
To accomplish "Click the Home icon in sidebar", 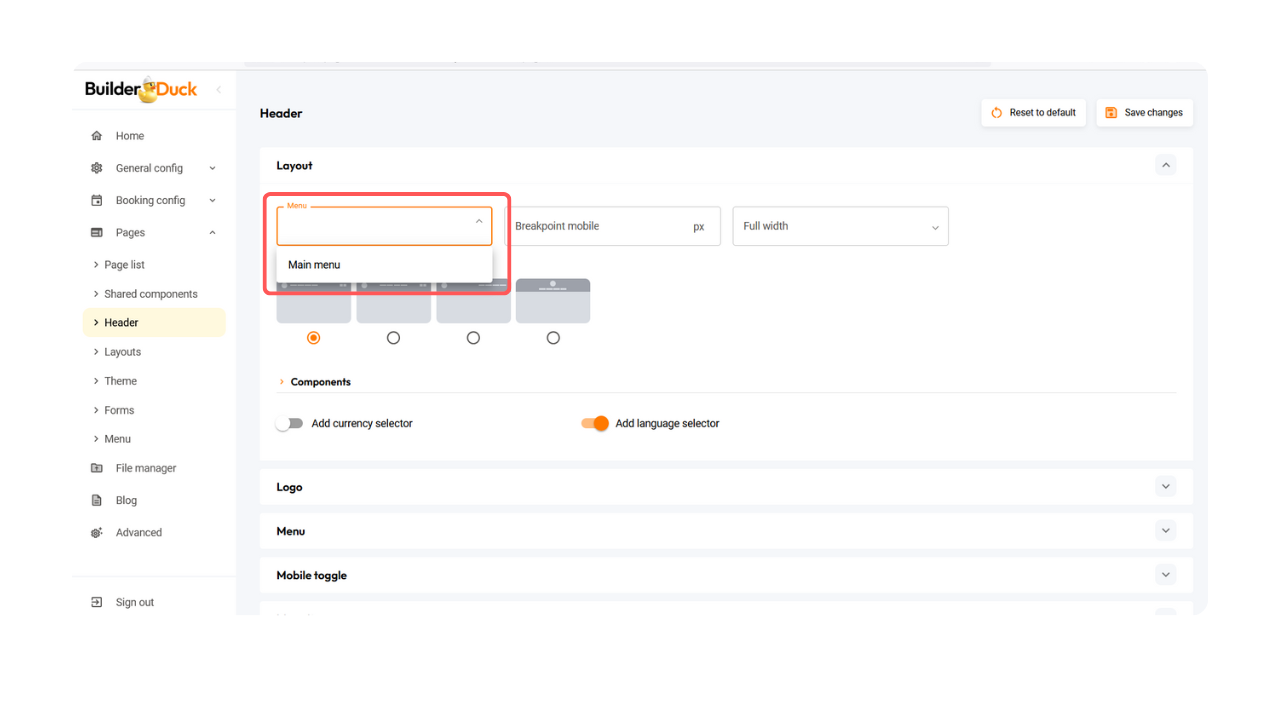I will (x=97, y=136).
